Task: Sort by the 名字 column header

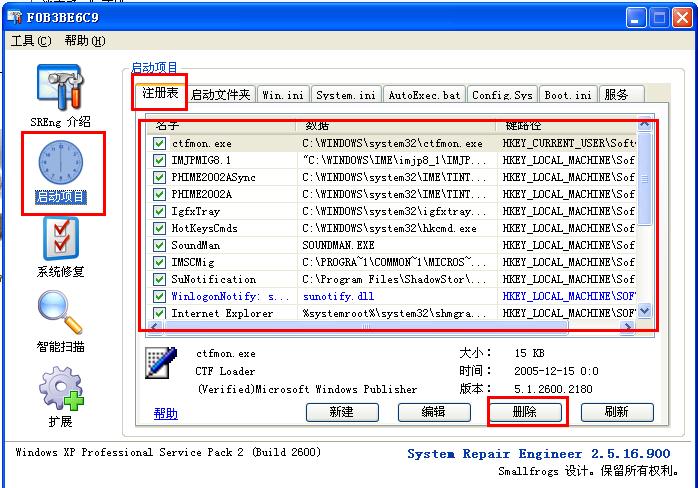Action: (221, 126)
